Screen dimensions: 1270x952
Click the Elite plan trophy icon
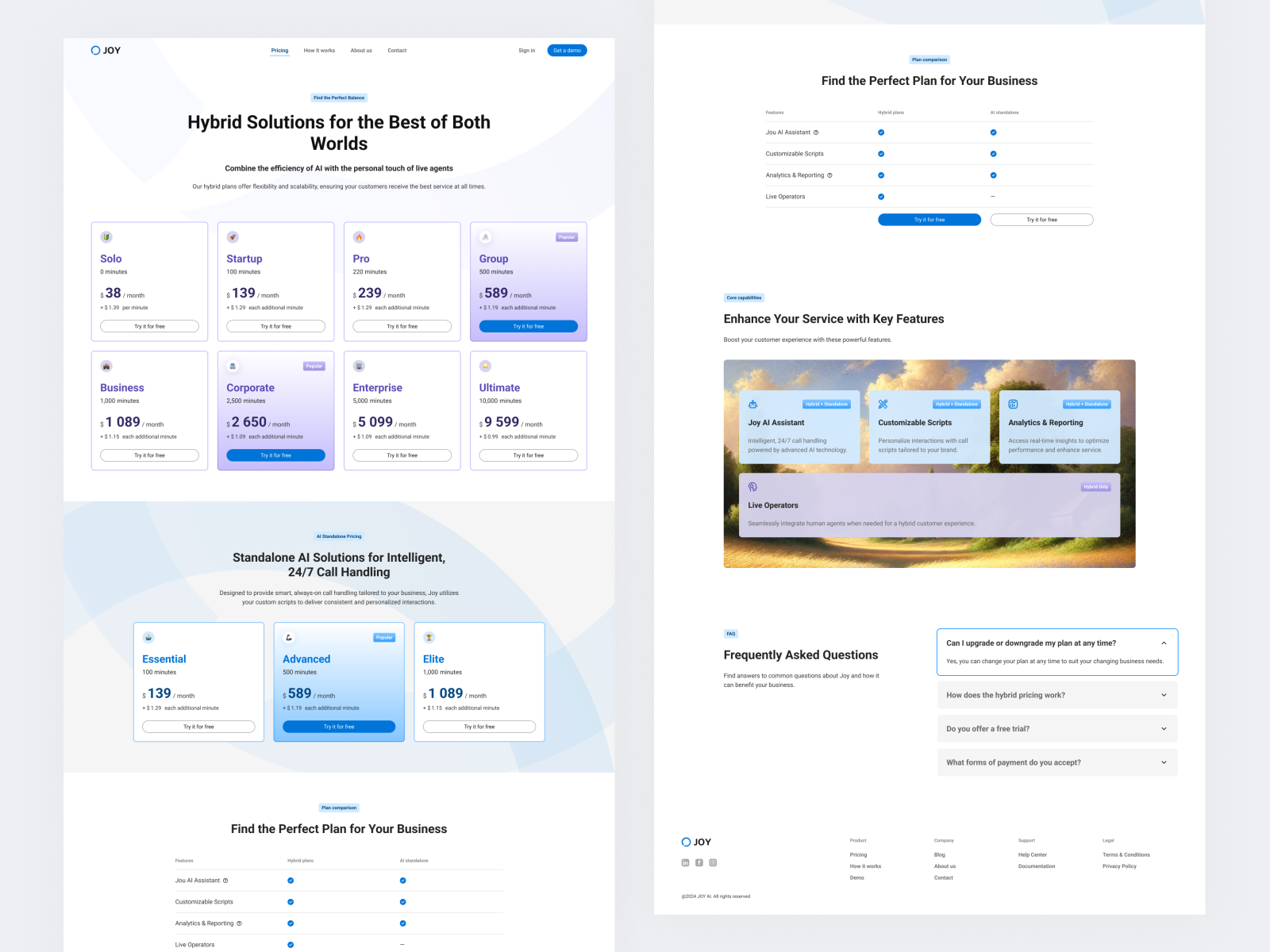429,638
